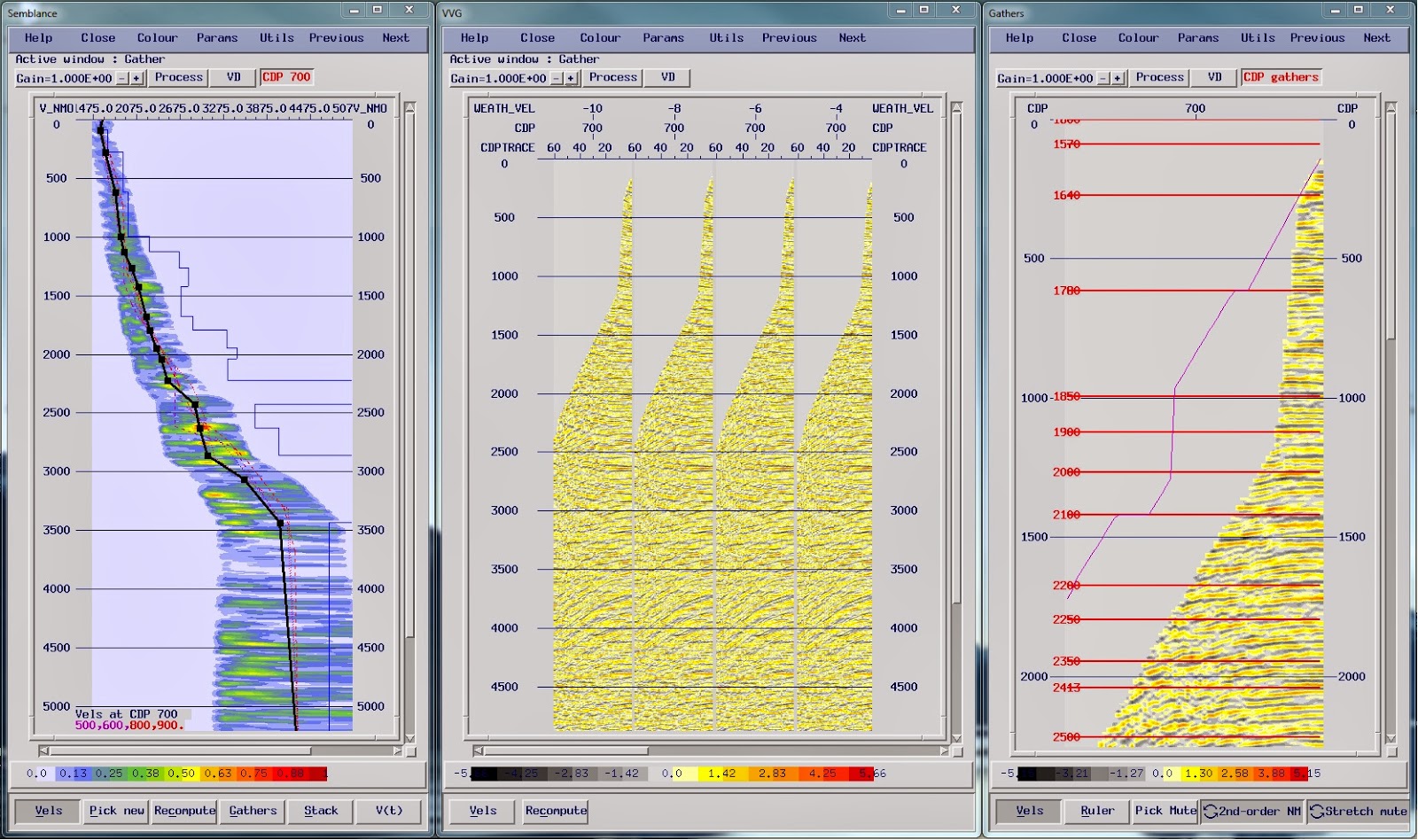Click the VD icon in the Semblance window
The height and width of the screenshot is (840, 1418).
tap(233, 77)
